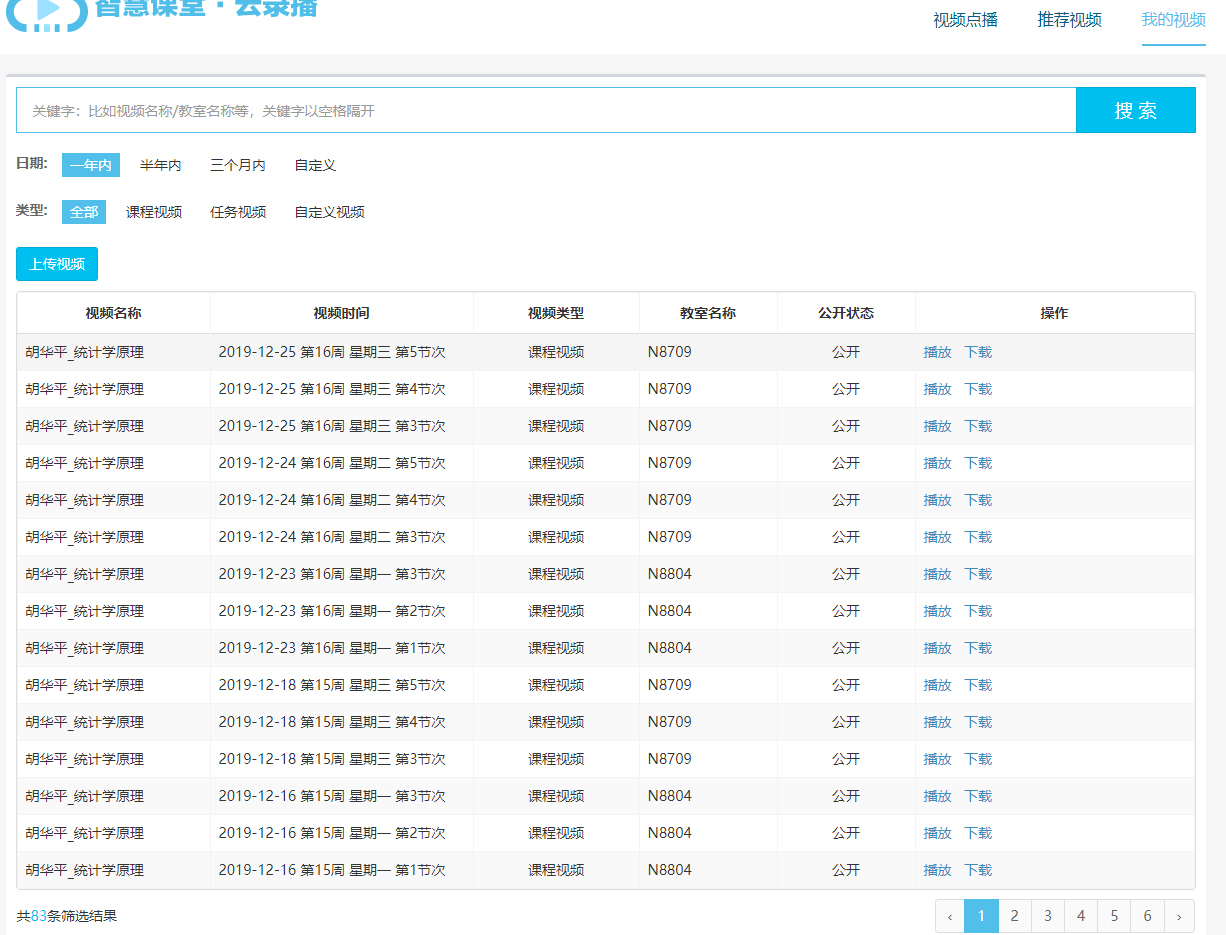Go to page 3 of results
Screen dimensions: 1226x935
click(x=1047, y=916)
